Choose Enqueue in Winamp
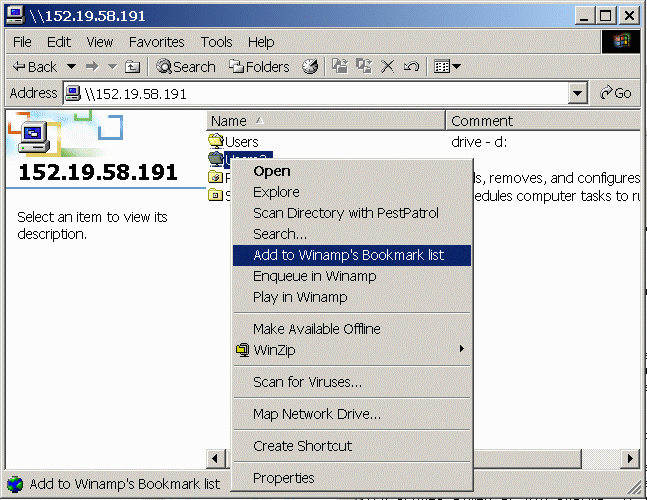Screen dimensions: 647x500 point(352,276)
